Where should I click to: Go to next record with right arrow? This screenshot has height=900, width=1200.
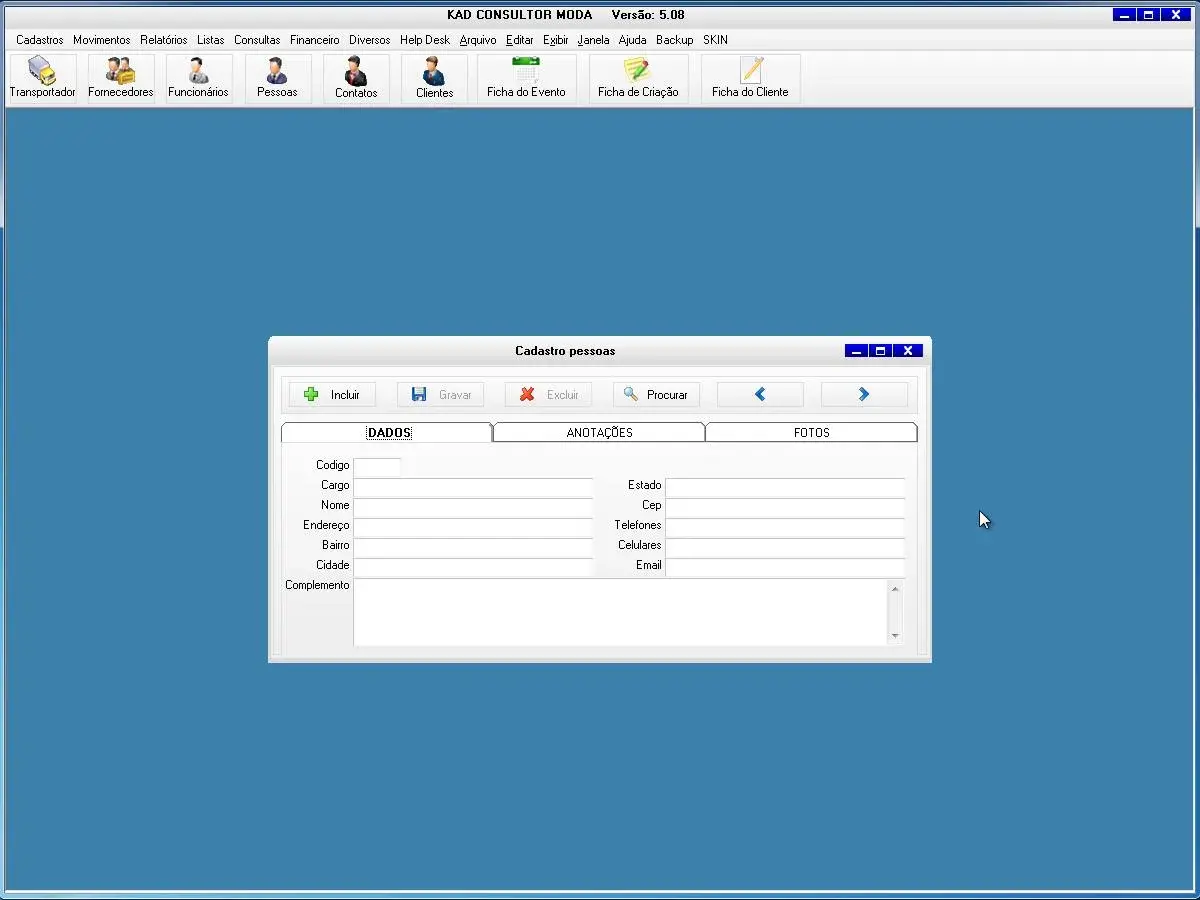pos(864,395)
